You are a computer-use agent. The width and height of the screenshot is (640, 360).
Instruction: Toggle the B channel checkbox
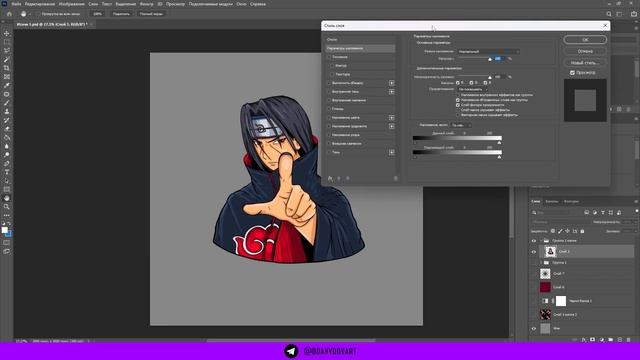click(x=485, y=83)
